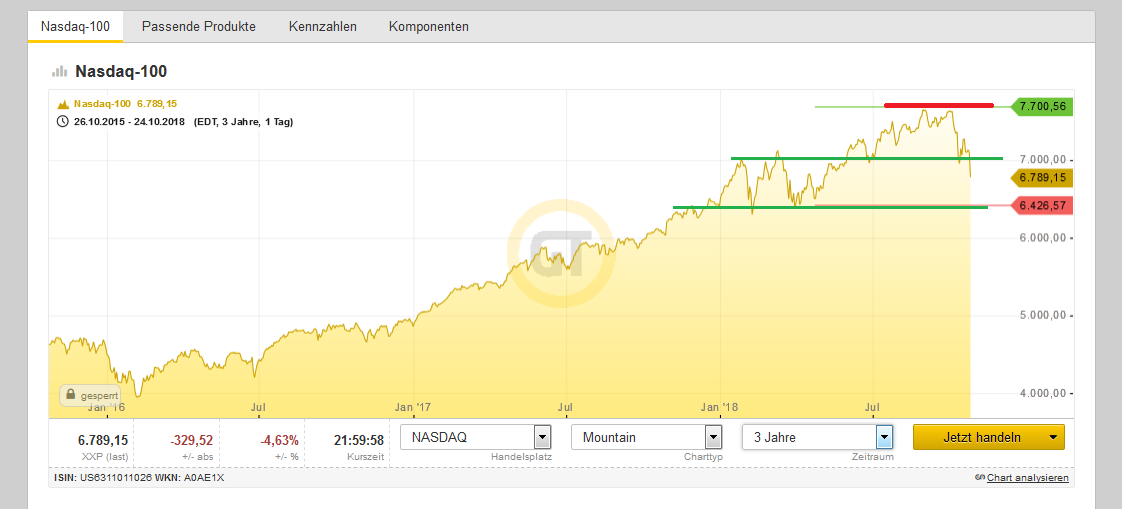Select the current price tag 6.789,15

click(x=1042, y=178)
